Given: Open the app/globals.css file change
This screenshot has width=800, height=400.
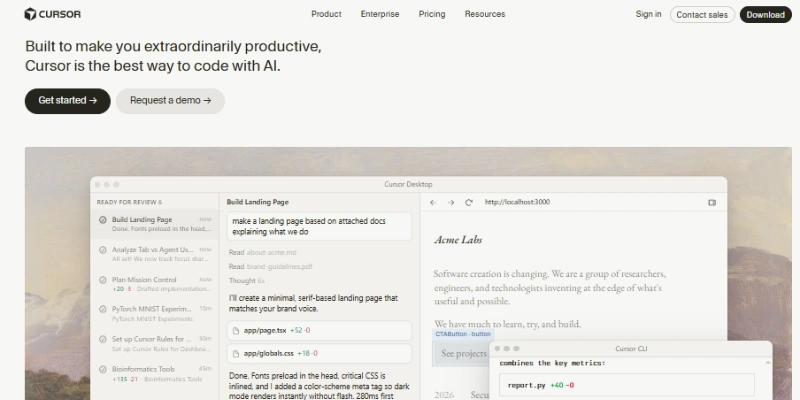Looking at the screenshot, I should tap(319, 354).
